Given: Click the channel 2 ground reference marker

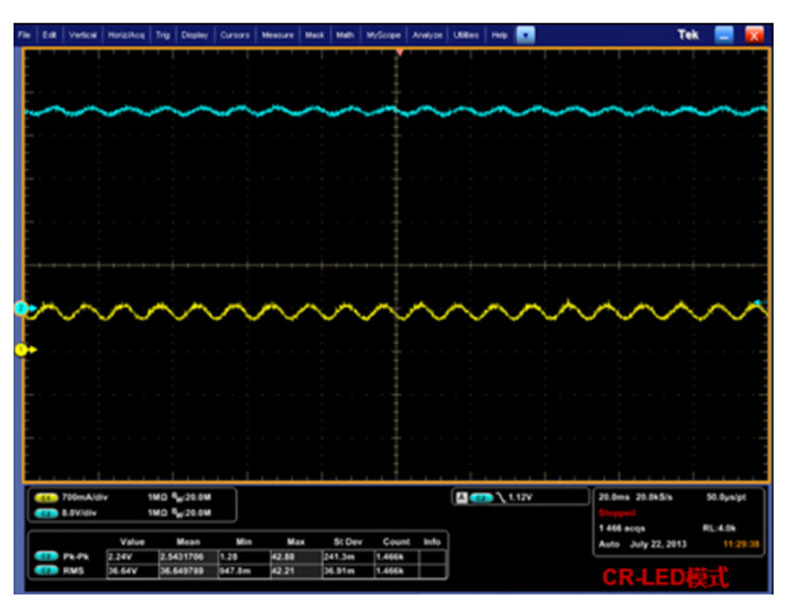Looking at the screenshot, I should point(21,309).
